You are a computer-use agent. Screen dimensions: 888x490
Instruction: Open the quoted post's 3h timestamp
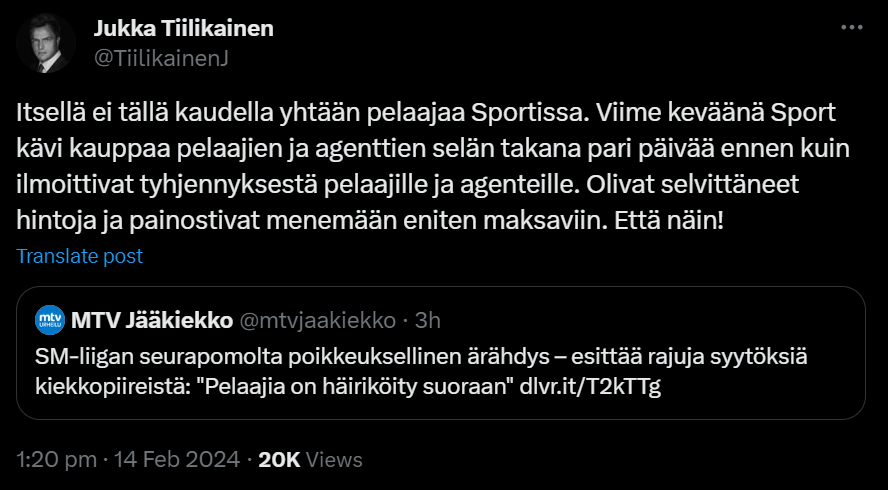coord(427,320)
